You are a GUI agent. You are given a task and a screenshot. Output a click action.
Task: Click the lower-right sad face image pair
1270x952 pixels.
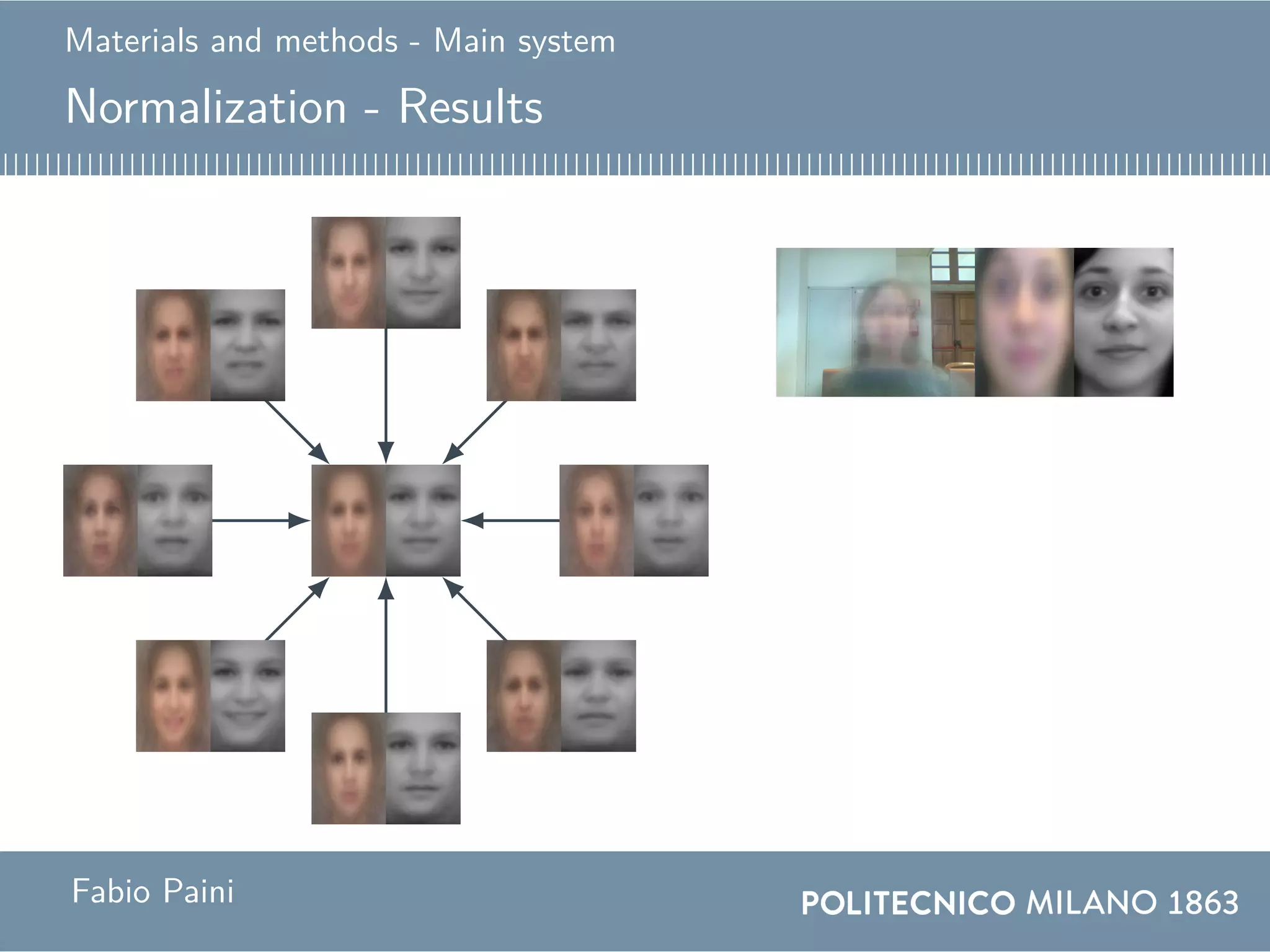[x=561, y=696]
